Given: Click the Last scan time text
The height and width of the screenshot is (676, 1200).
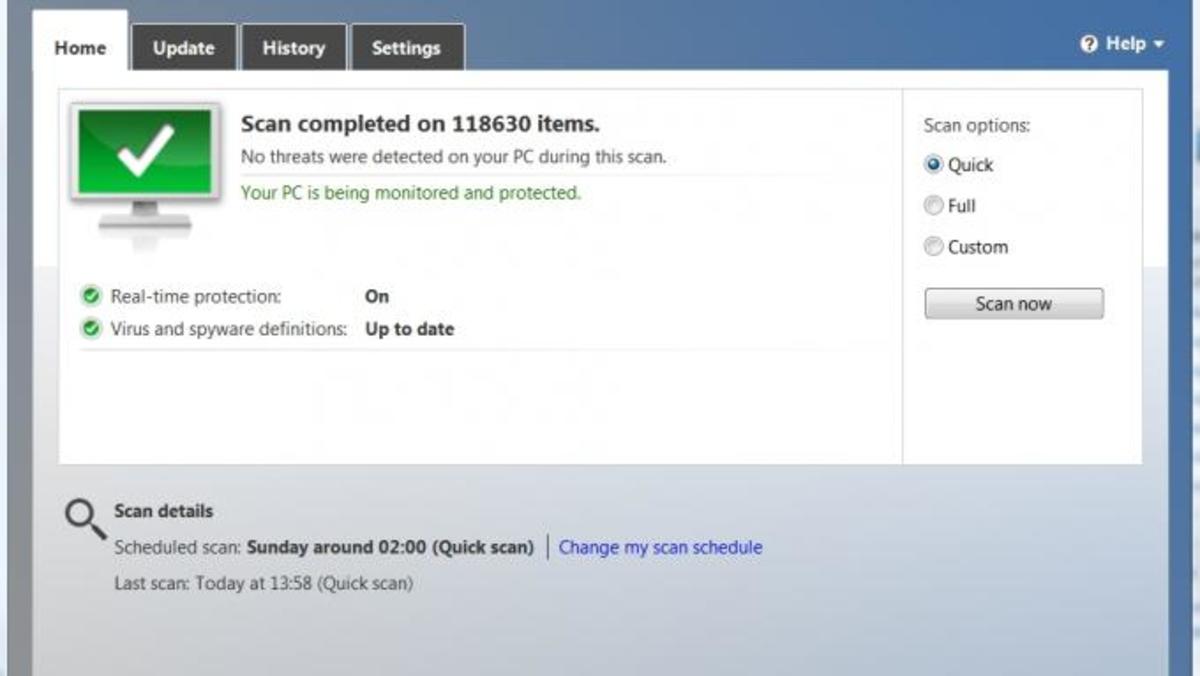Looking at the screenshot, I should coord(263,583).
